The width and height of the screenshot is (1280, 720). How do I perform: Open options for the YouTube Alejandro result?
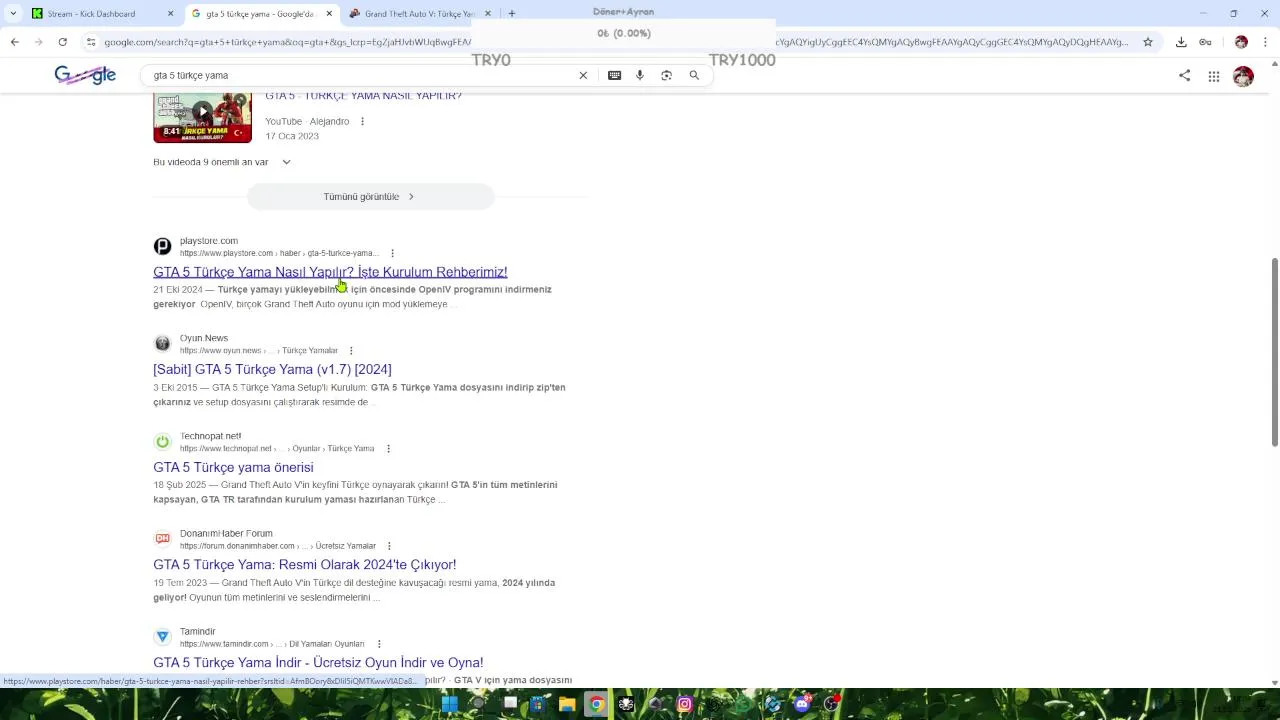click(362, 121)
